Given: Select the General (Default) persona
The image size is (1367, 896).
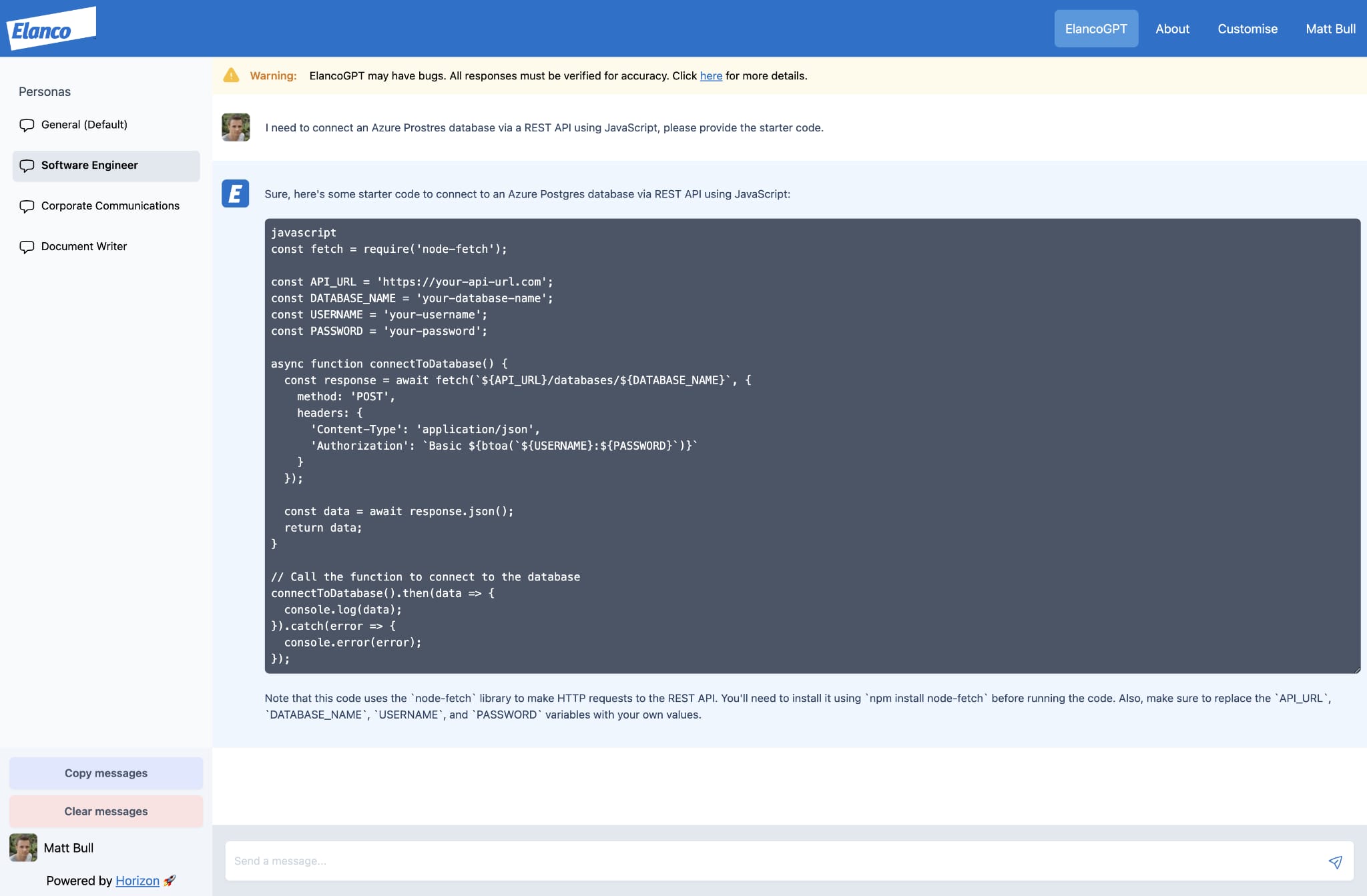Looking at the screenshot, I should [x=106, y=125].
